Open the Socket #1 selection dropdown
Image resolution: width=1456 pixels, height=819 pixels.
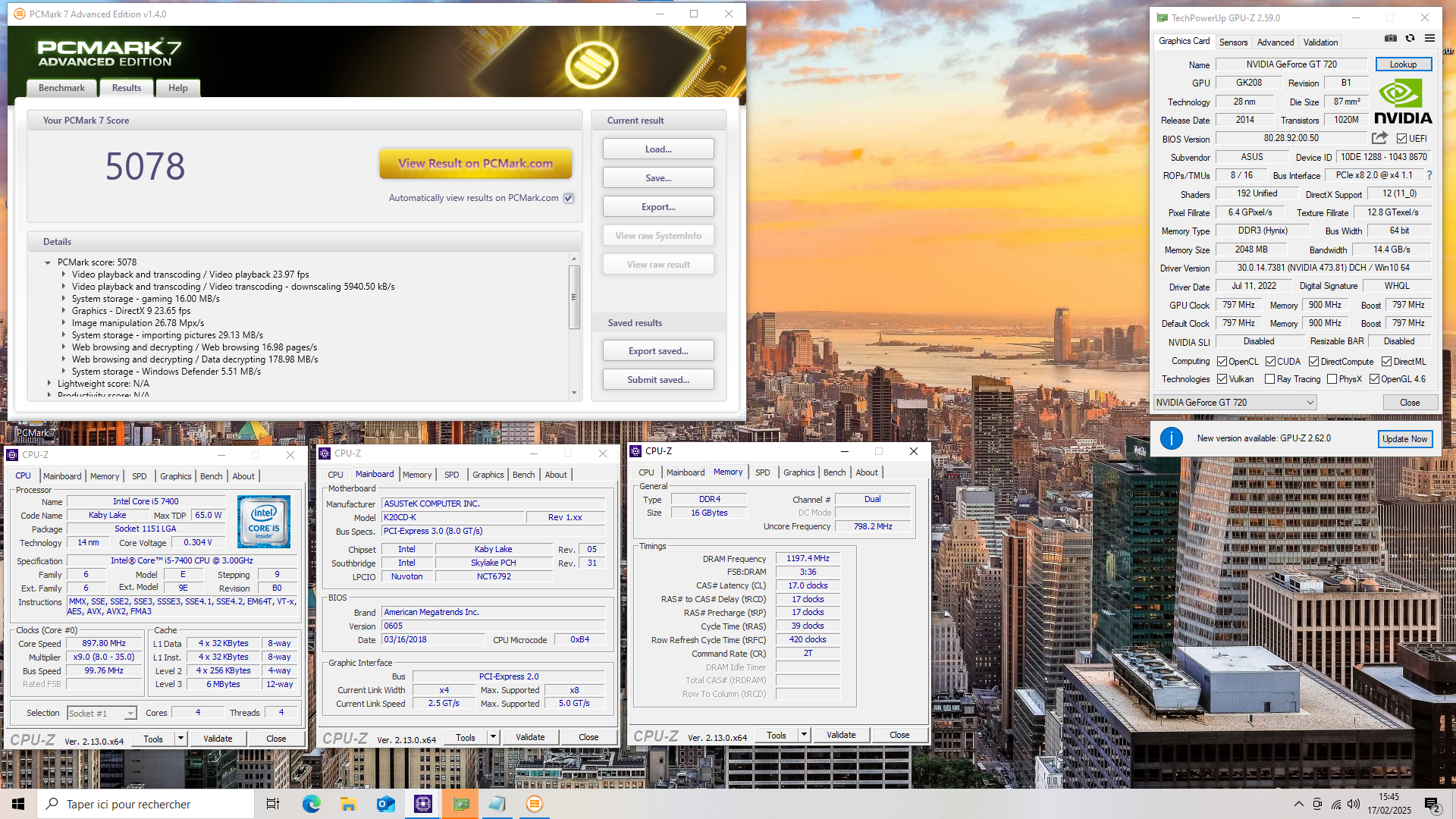click(x=102, y=714)
